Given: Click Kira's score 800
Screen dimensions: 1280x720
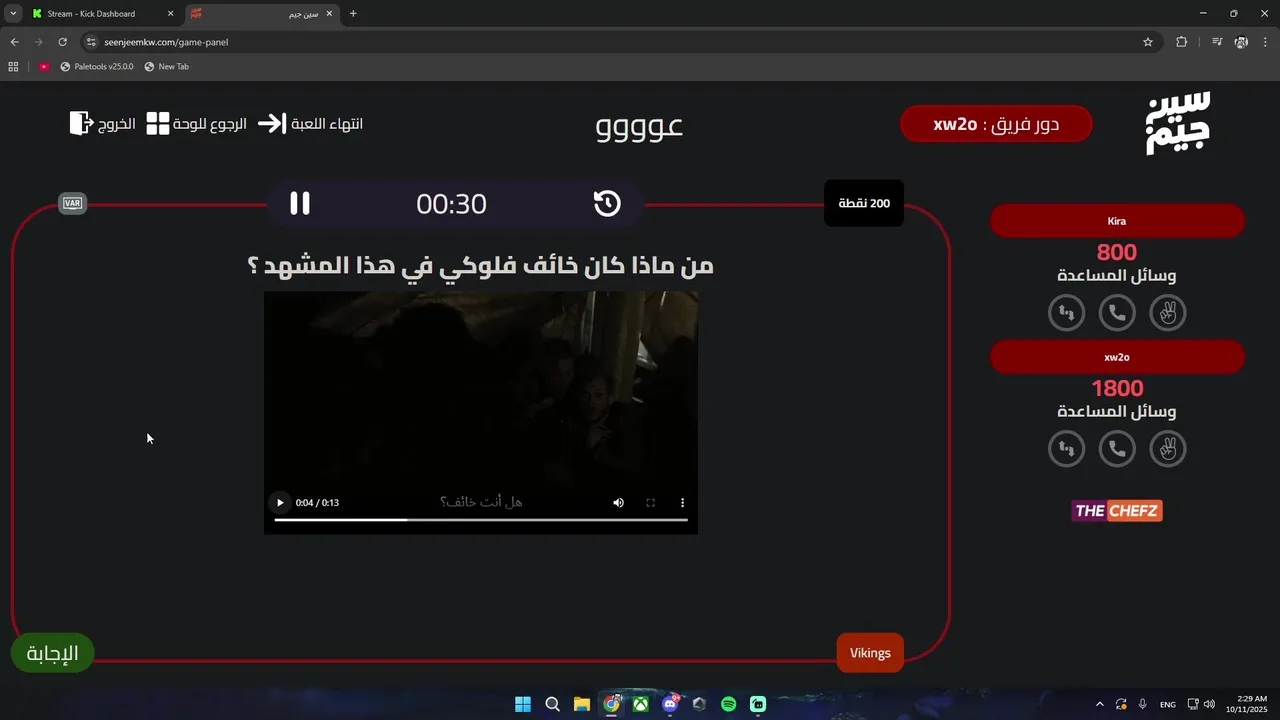Looking at the screenshot, I should (x=1117, y=252).
